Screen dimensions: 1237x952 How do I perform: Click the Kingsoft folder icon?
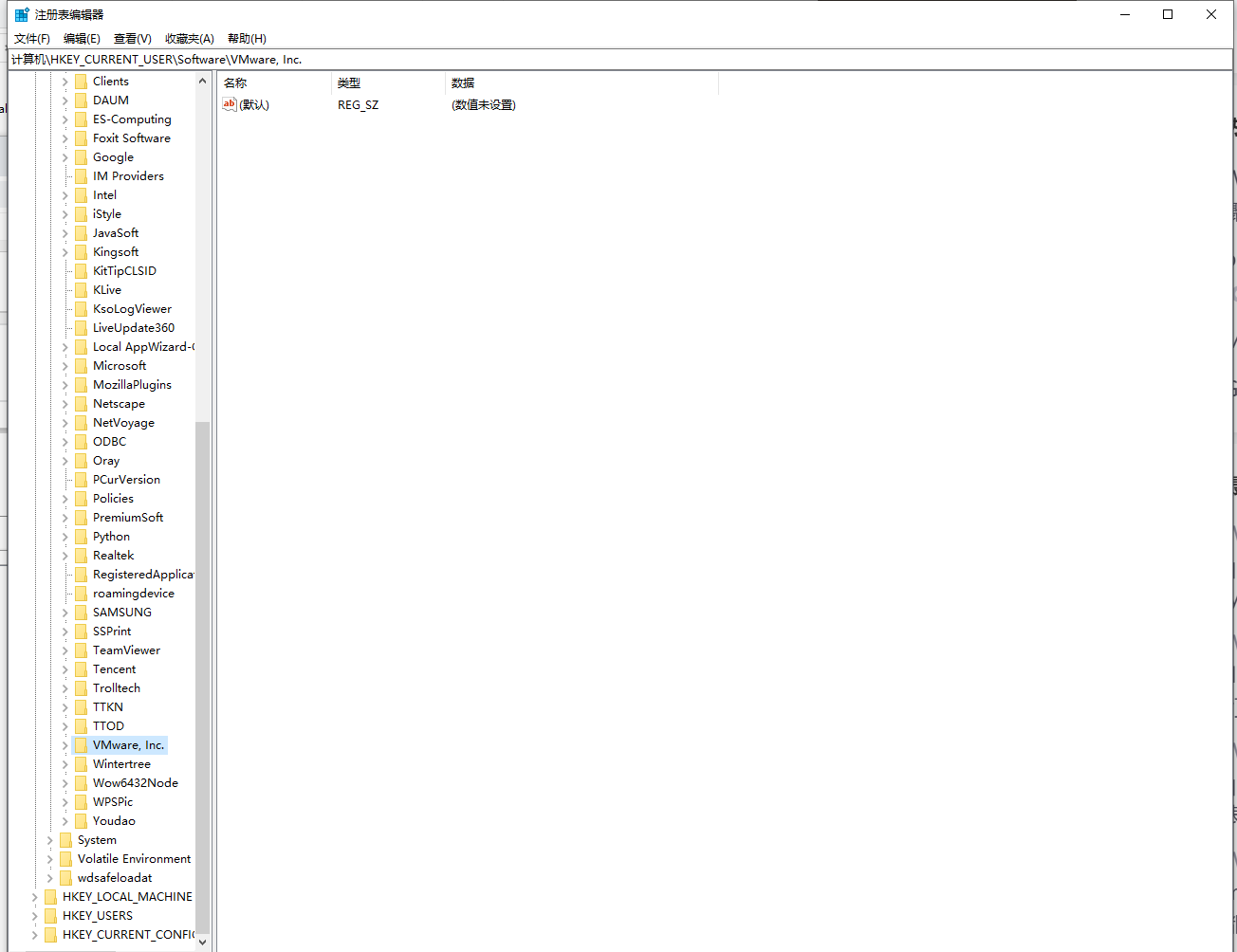pyautogui.click(x=81, y=252)
